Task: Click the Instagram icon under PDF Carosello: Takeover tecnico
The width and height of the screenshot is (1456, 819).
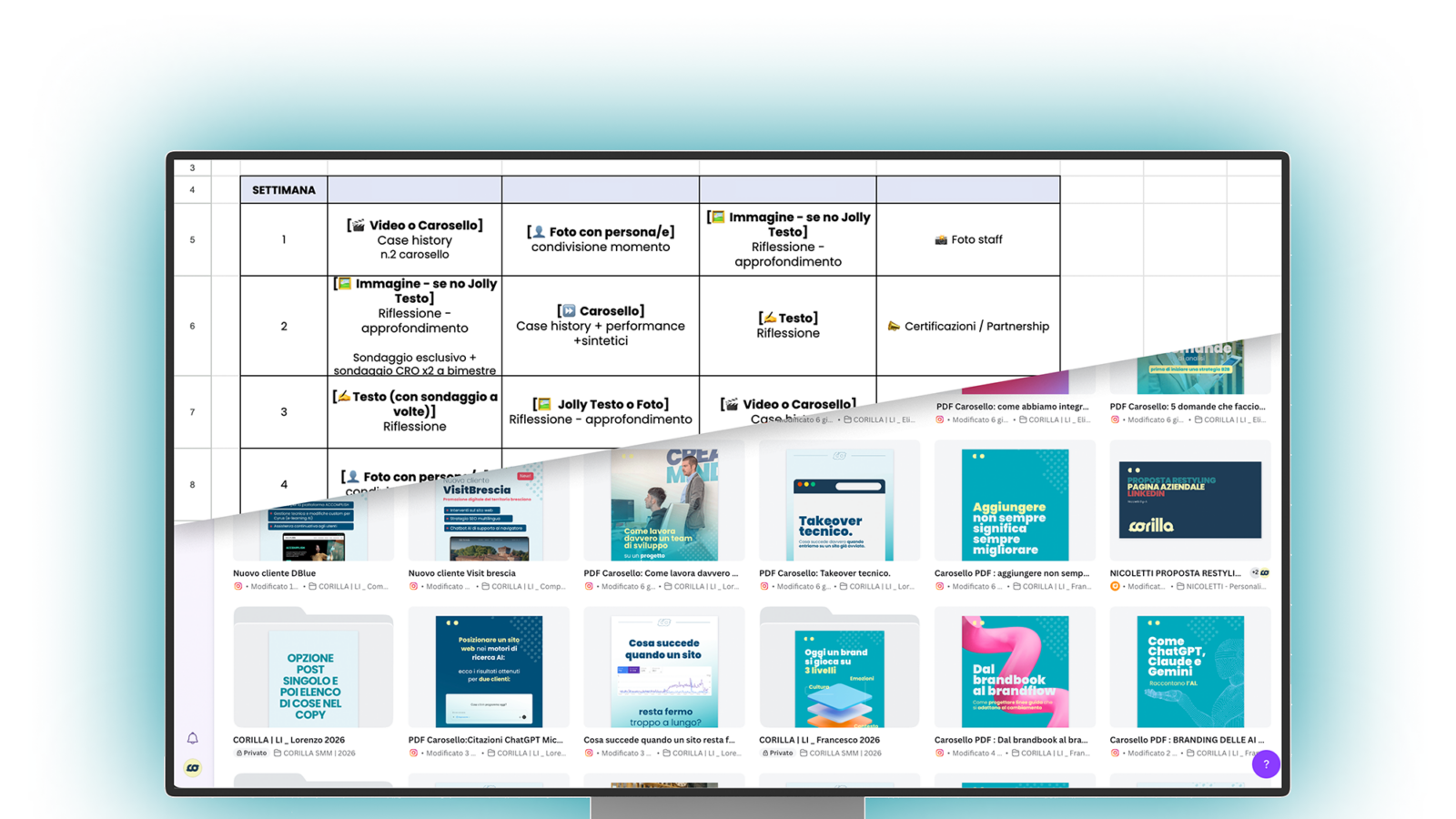Action: click(764, 587)
